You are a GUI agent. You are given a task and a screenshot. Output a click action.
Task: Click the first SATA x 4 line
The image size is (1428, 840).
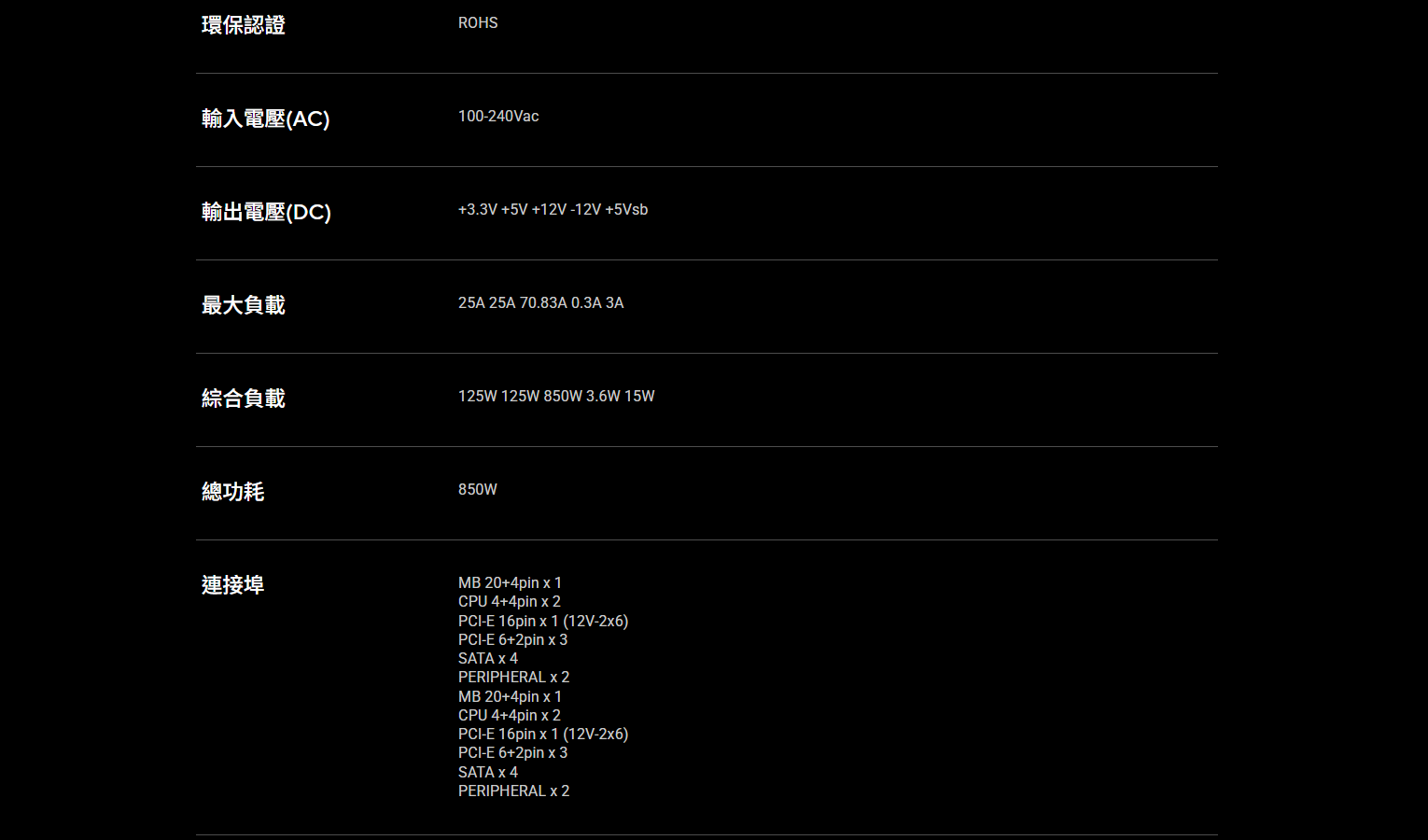(488, 659)
